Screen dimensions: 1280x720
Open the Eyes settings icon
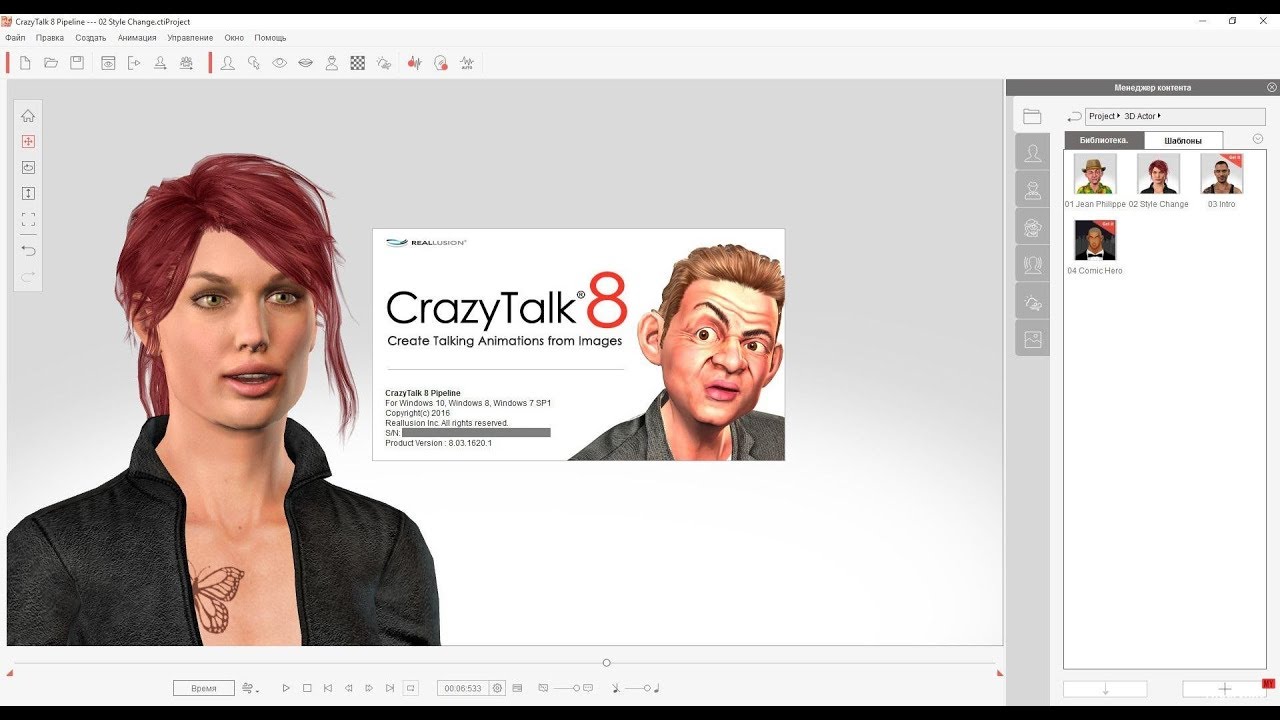[280, 63]
